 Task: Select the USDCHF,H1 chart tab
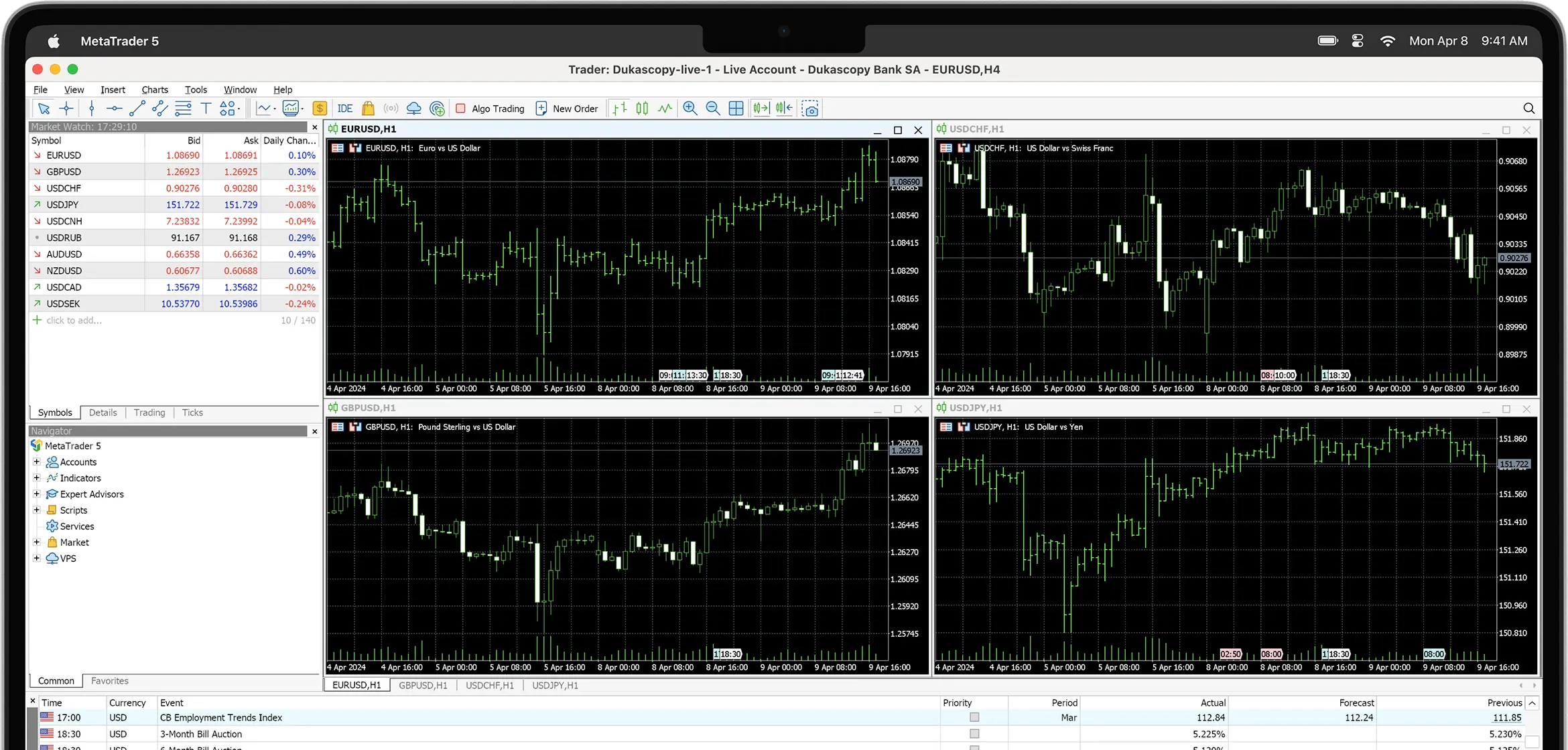pos(490,685)
